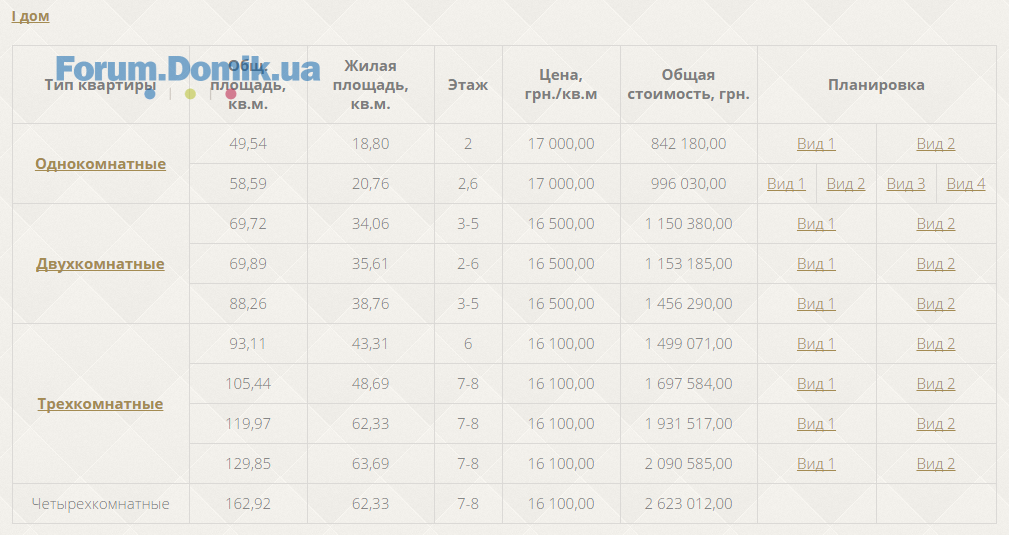Open the Двухкомнатные apartments link
This screenshot has height=535, width=1009.
pos(100,264)
